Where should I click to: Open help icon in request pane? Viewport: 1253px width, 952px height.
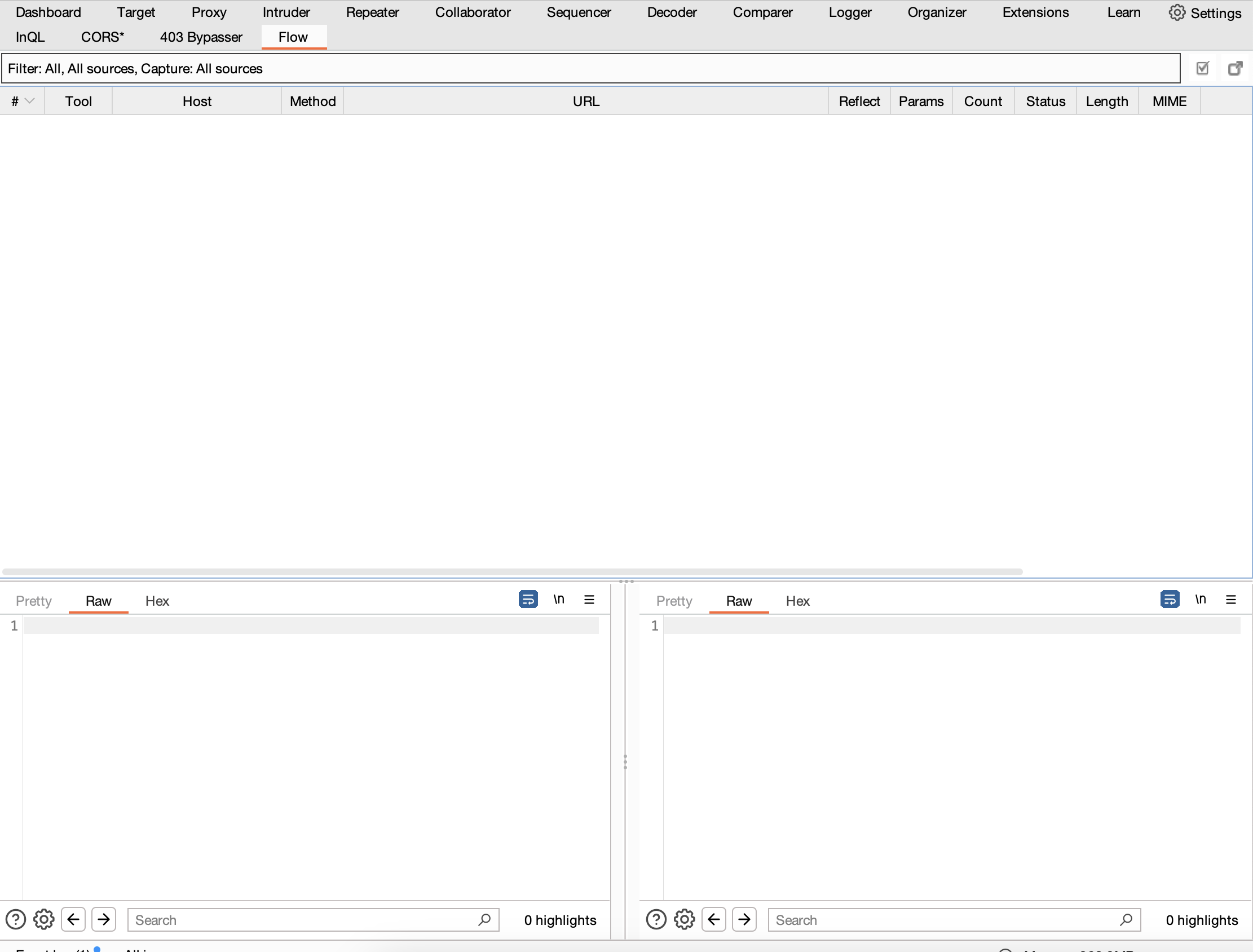coord(16,919)
